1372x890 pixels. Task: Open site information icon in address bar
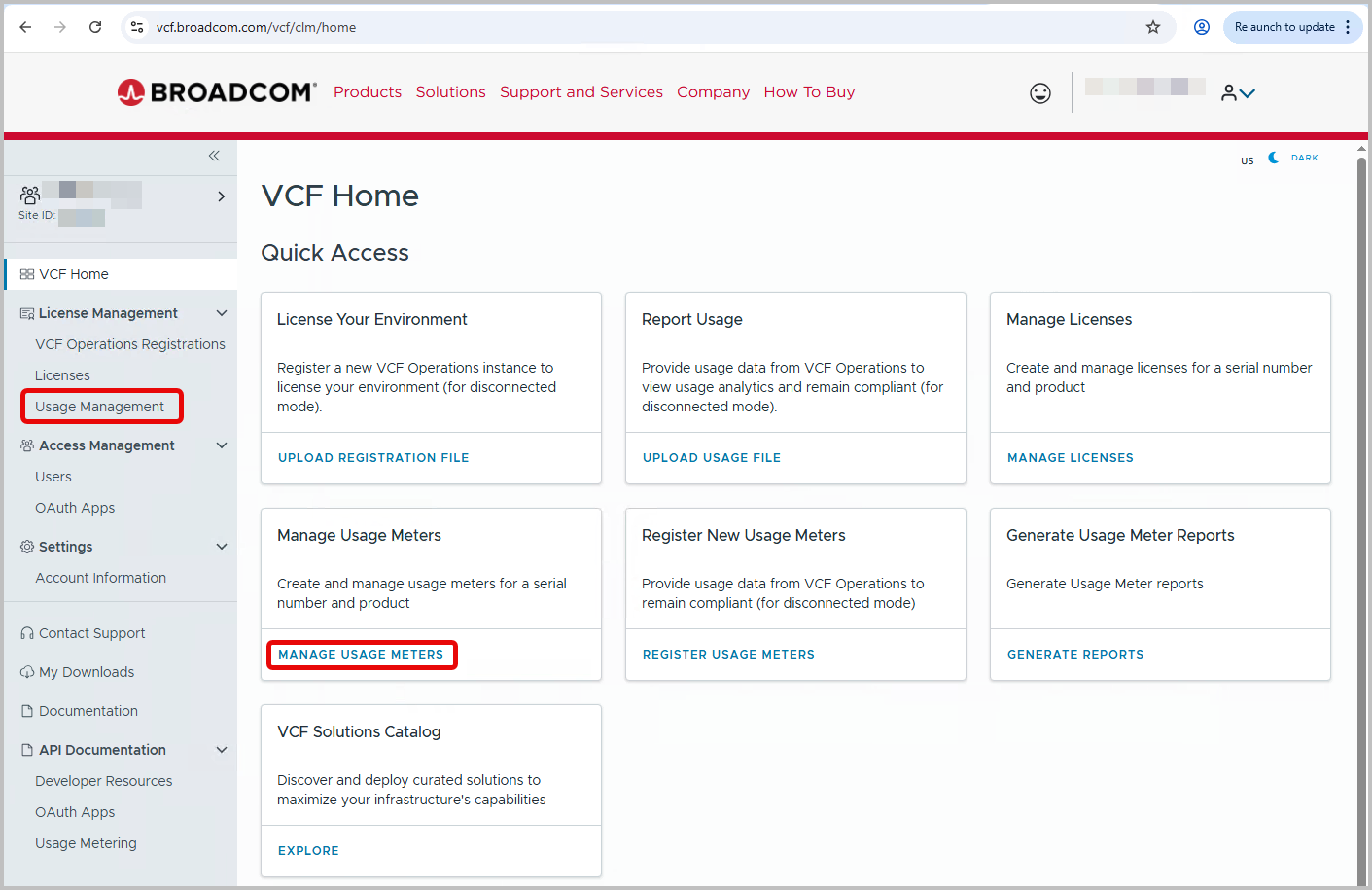pos(137,27)
